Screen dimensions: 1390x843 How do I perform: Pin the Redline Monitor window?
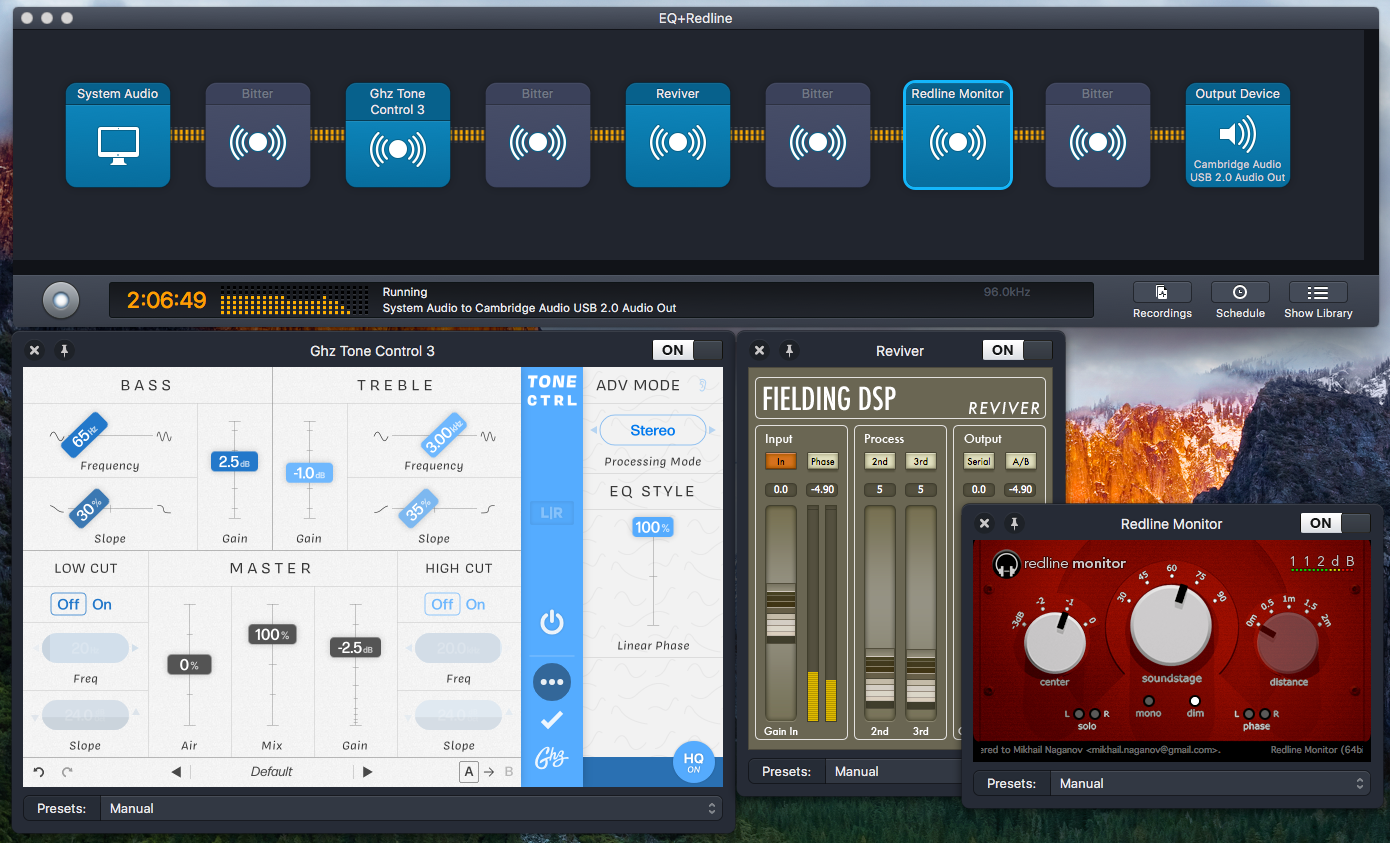(x=1015, y=523)
